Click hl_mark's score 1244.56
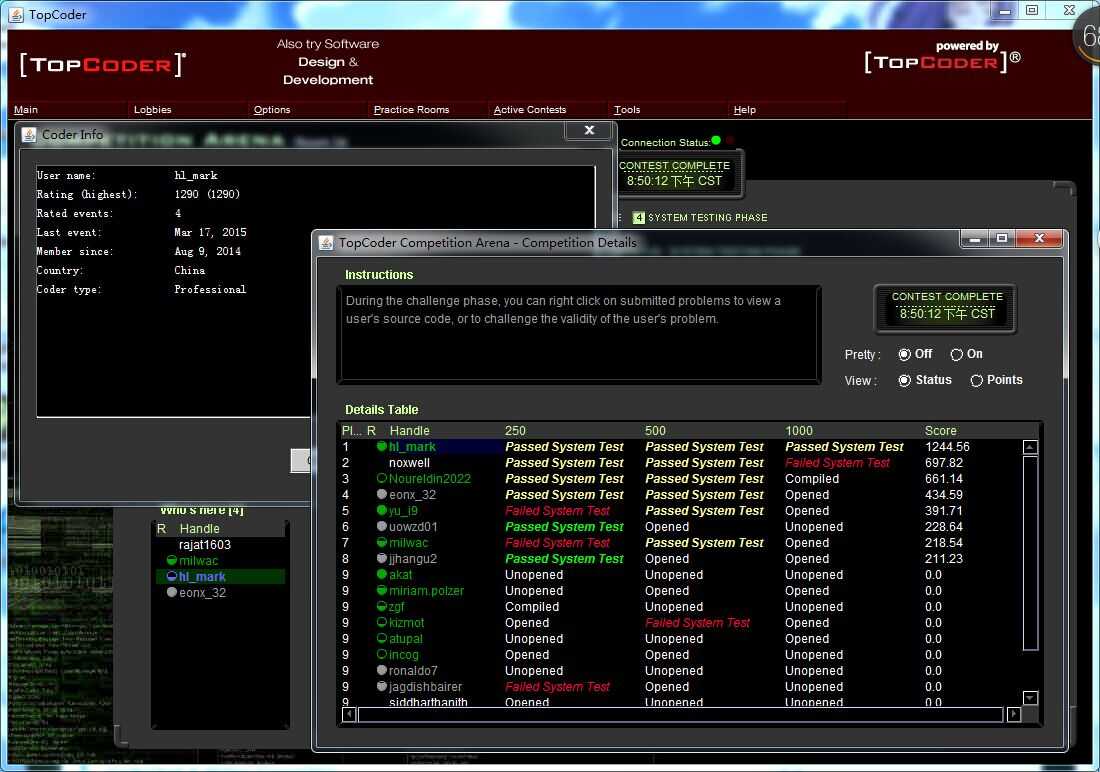 tap(947, 446)
